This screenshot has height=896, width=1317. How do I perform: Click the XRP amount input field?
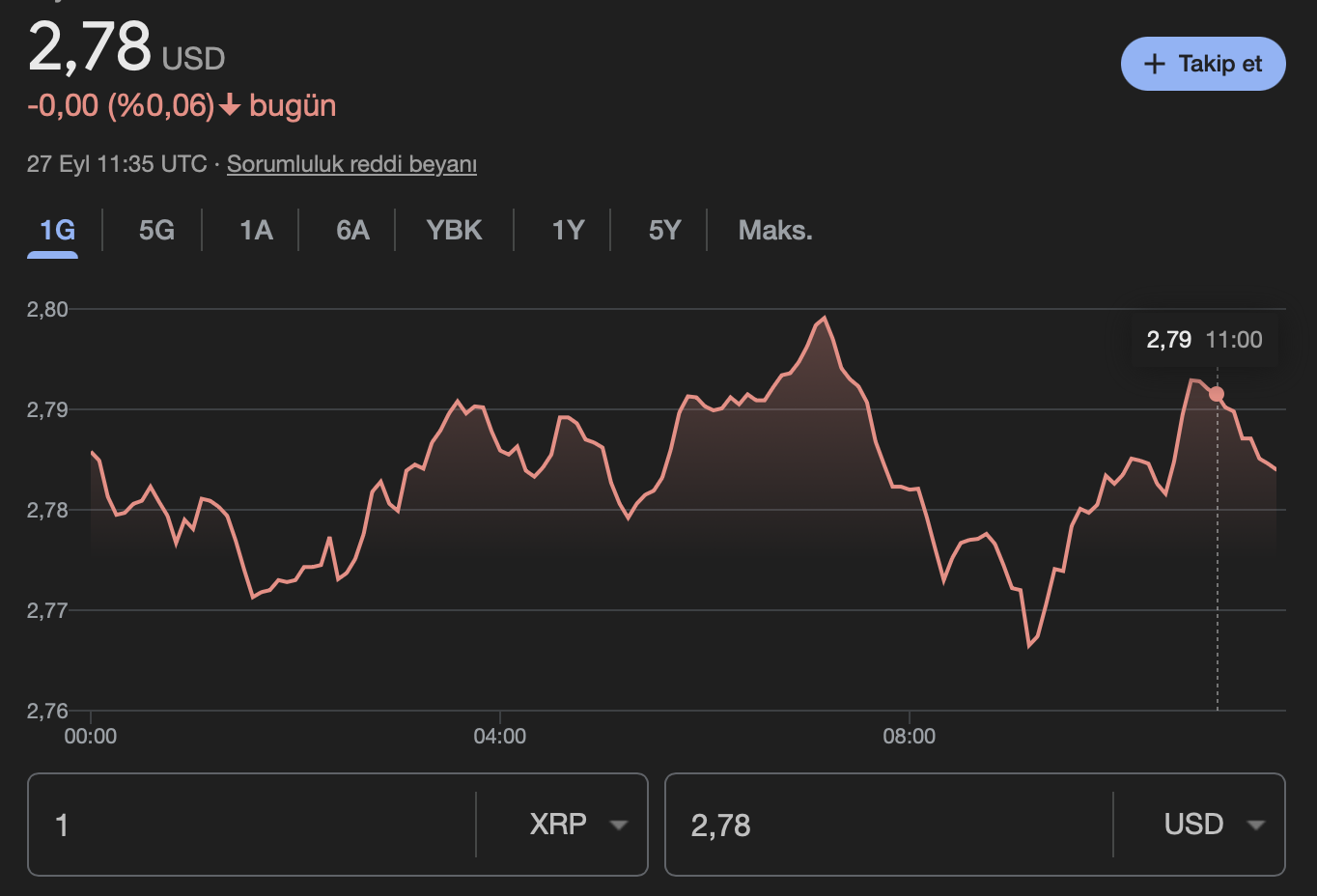[x=251, y=825]
